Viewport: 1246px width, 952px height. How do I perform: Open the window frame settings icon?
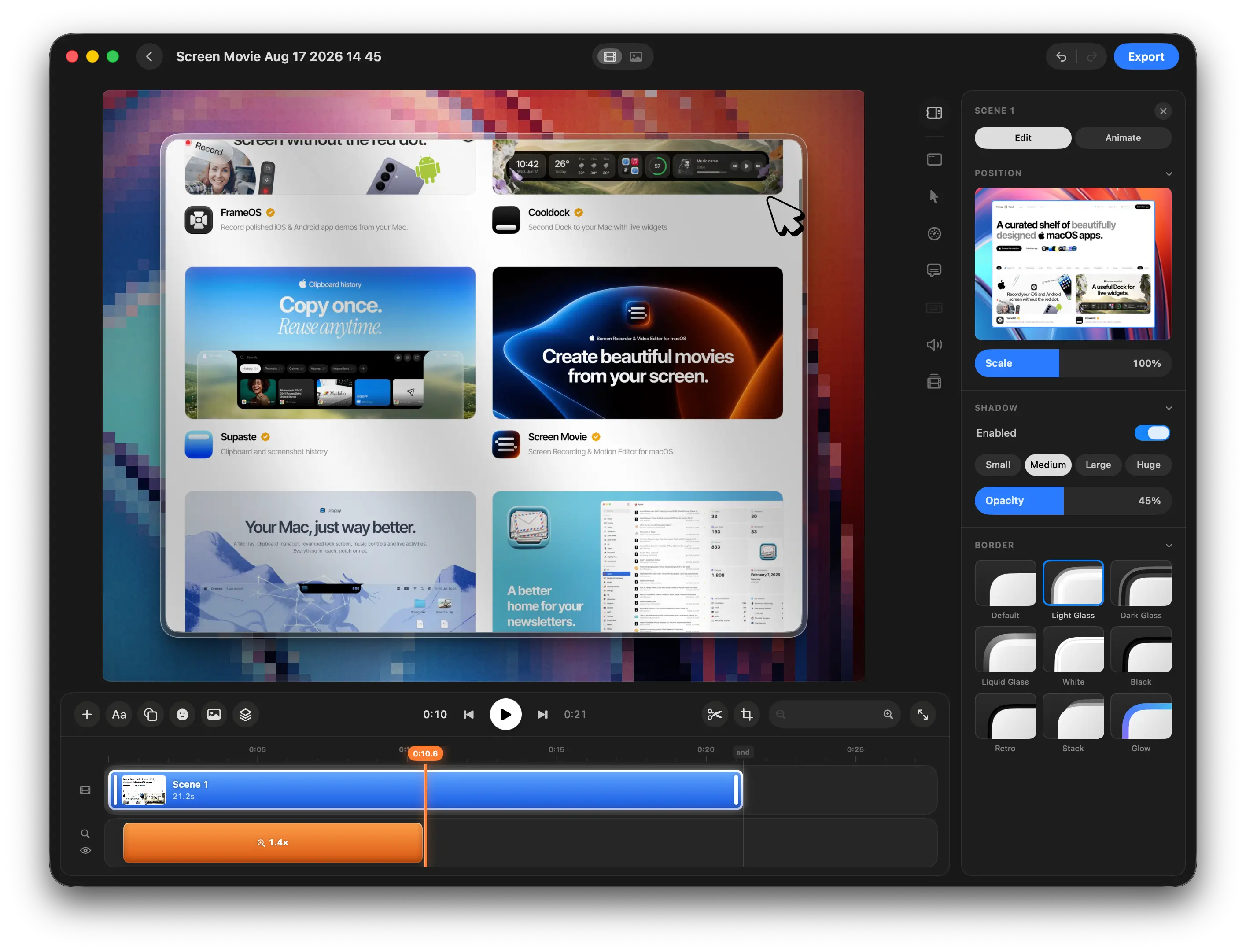click(934, 160)
